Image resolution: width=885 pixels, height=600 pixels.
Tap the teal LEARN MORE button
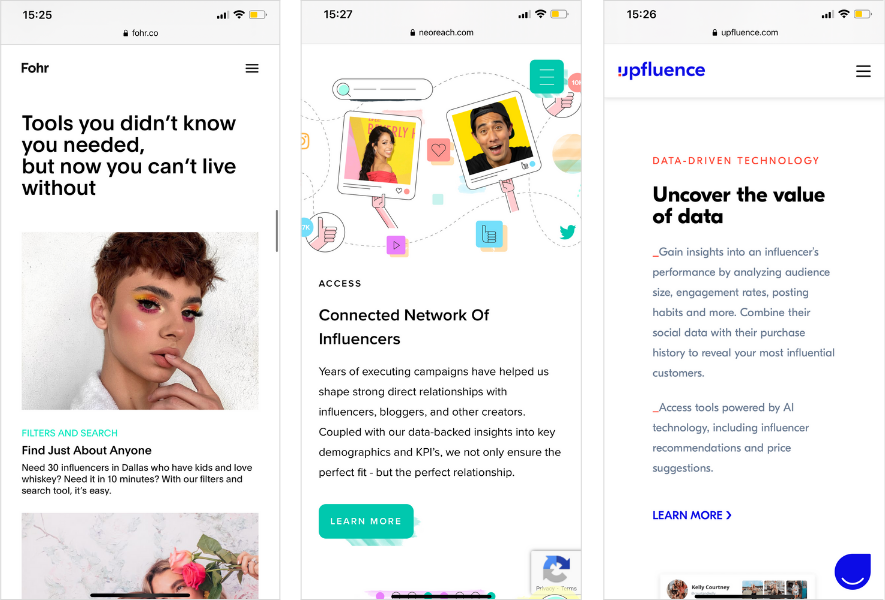point(366,521)
